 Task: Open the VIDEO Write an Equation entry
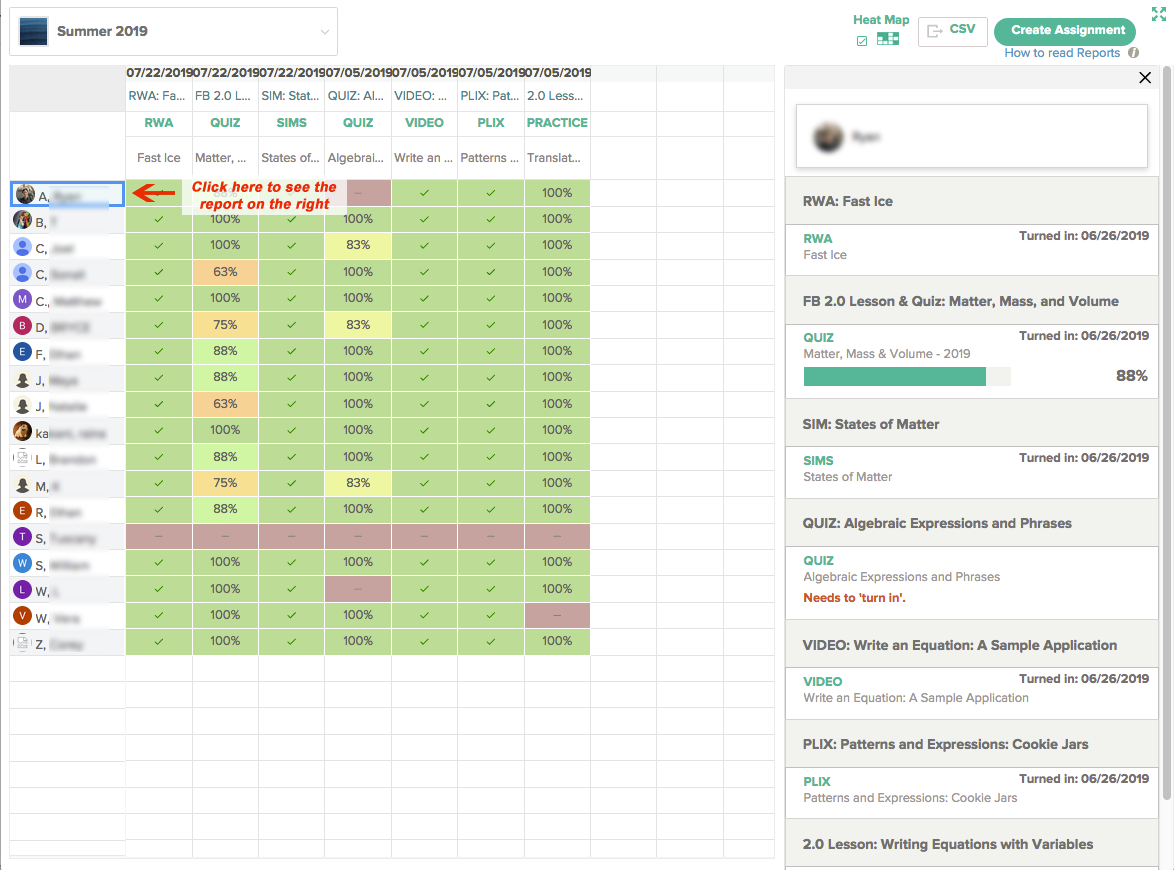(x=971, y=693)
